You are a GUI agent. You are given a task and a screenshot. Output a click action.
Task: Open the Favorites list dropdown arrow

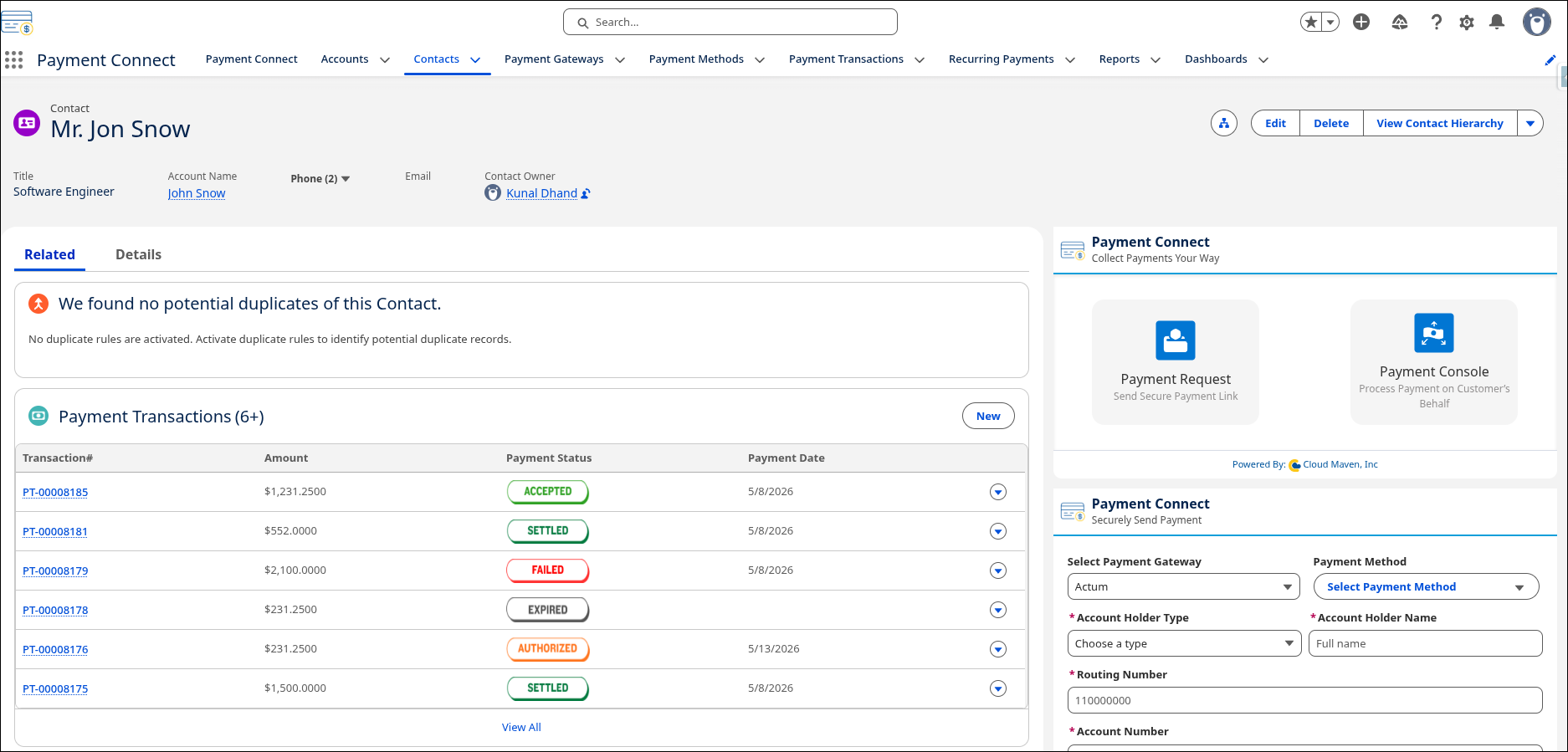tap(1330, 23)
